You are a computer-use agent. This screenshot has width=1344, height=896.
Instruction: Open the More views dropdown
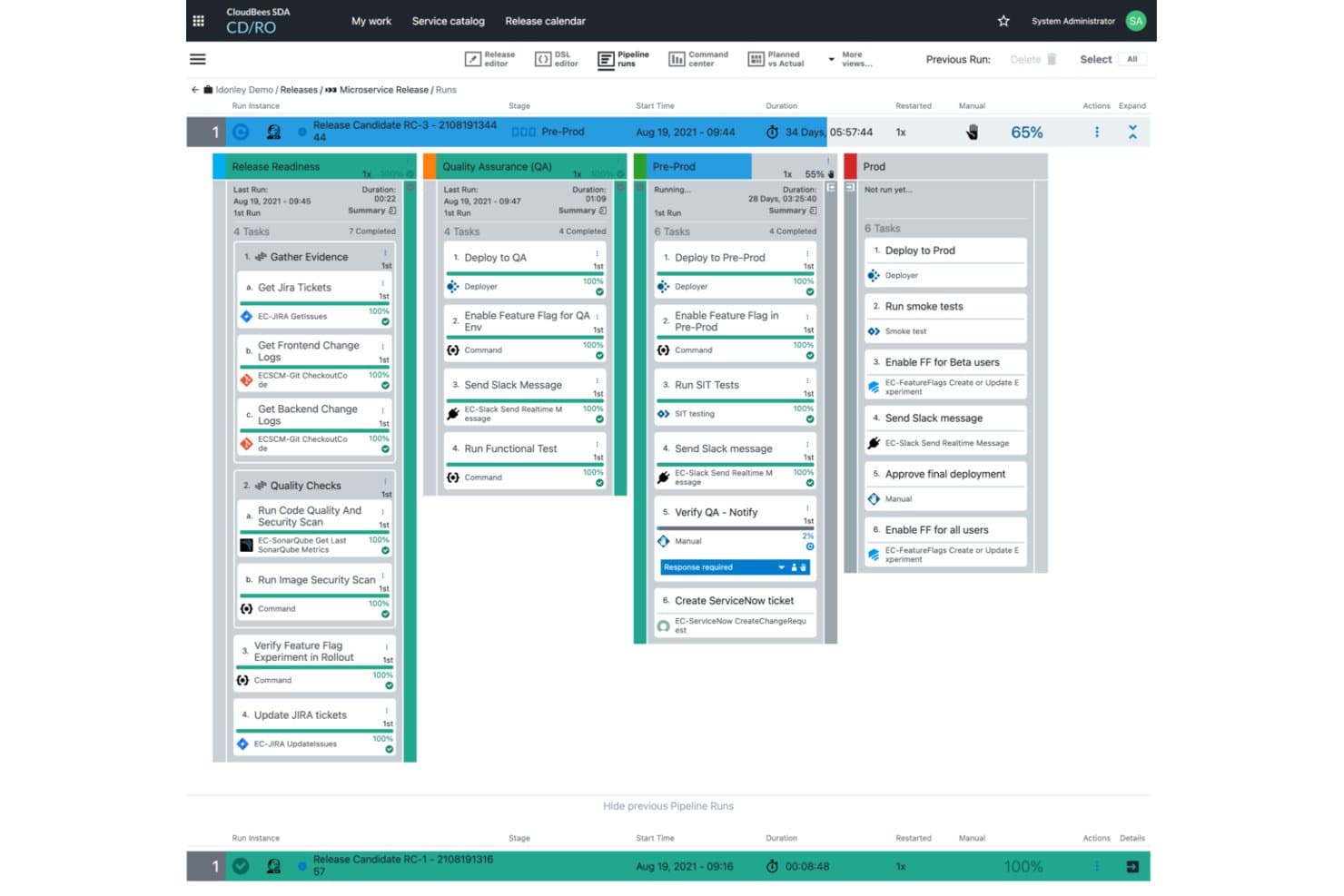851,59
